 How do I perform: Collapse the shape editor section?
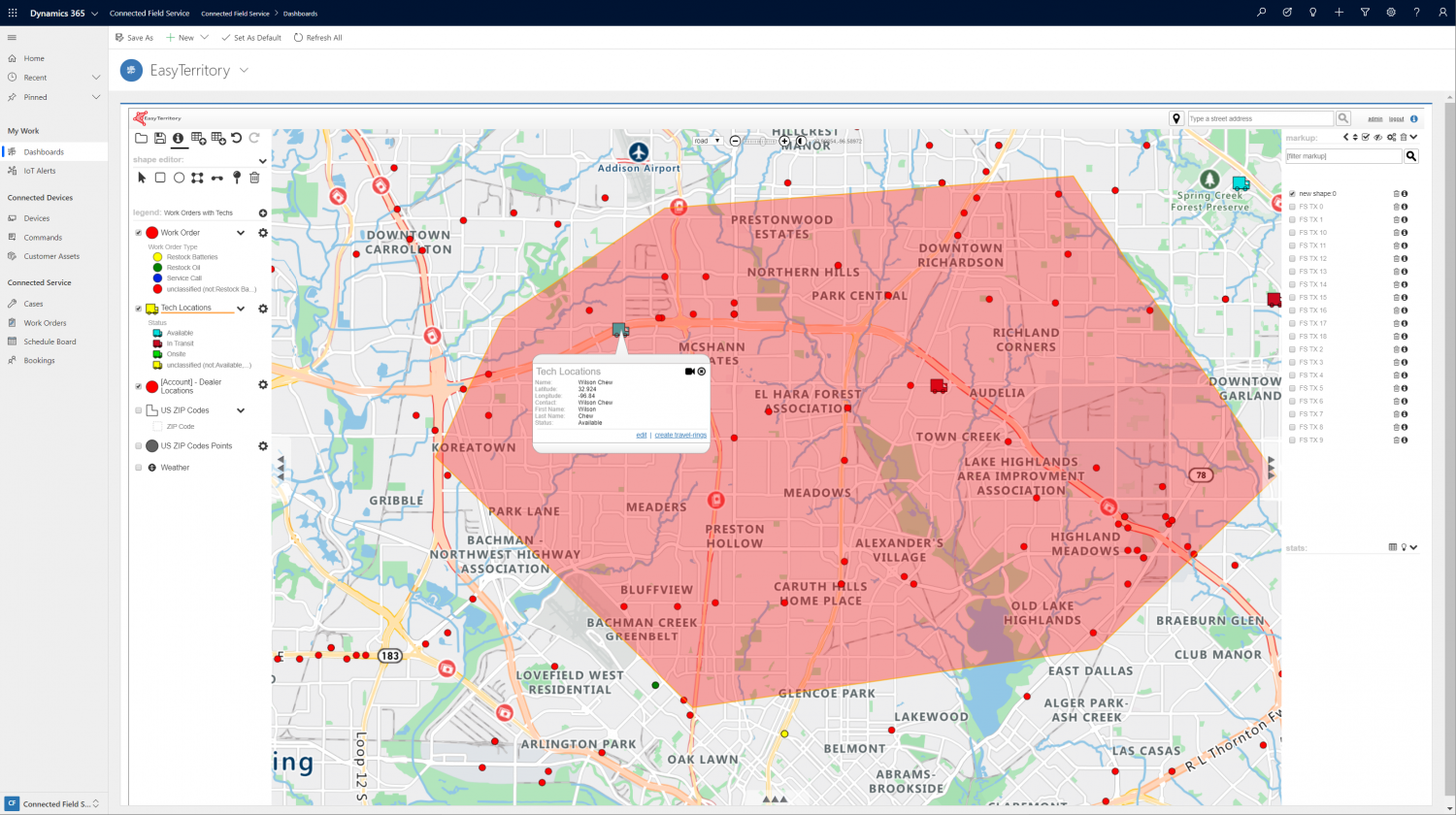point(261,160)
